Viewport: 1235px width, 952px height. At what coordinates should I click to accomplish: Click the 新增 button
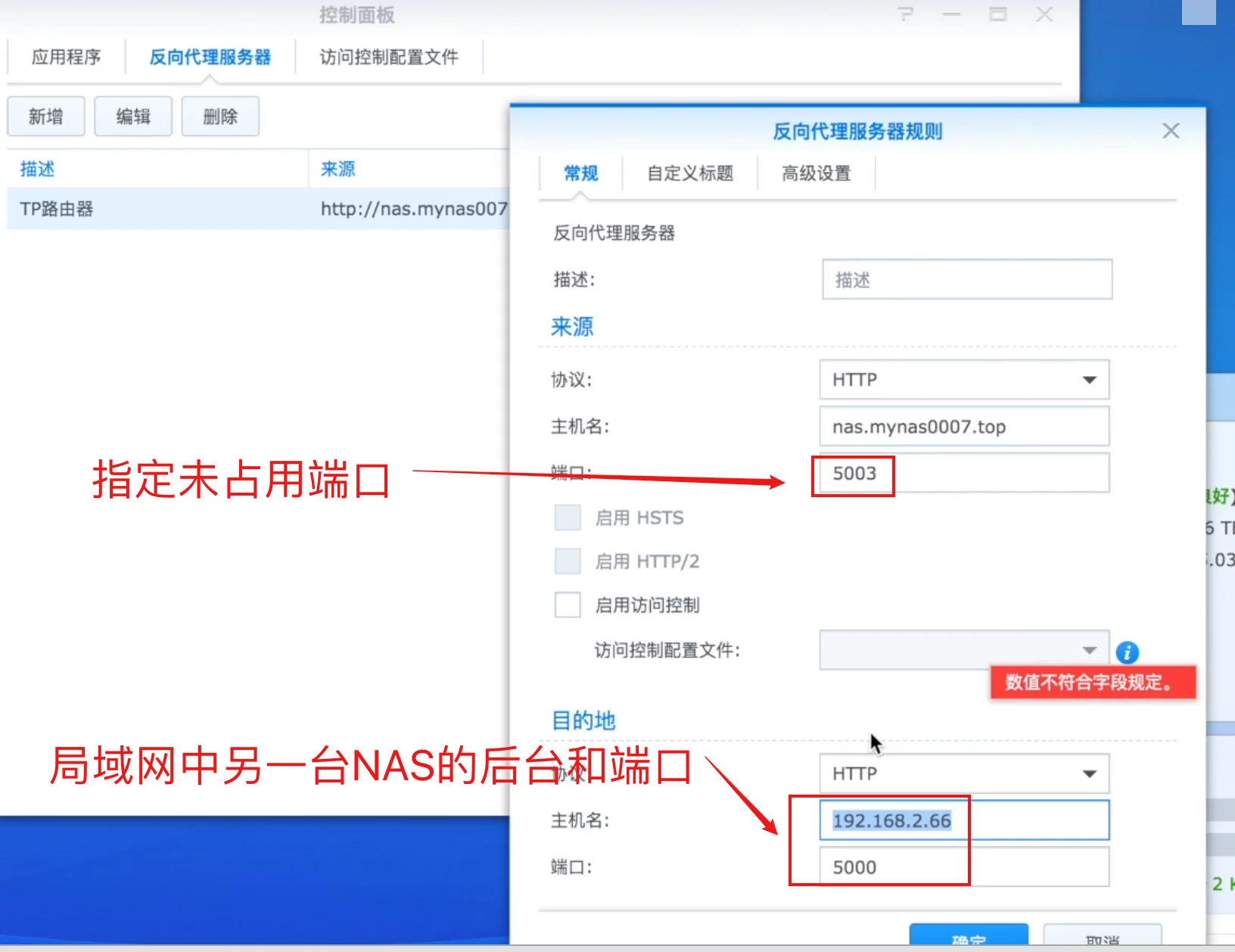point(45,116)
